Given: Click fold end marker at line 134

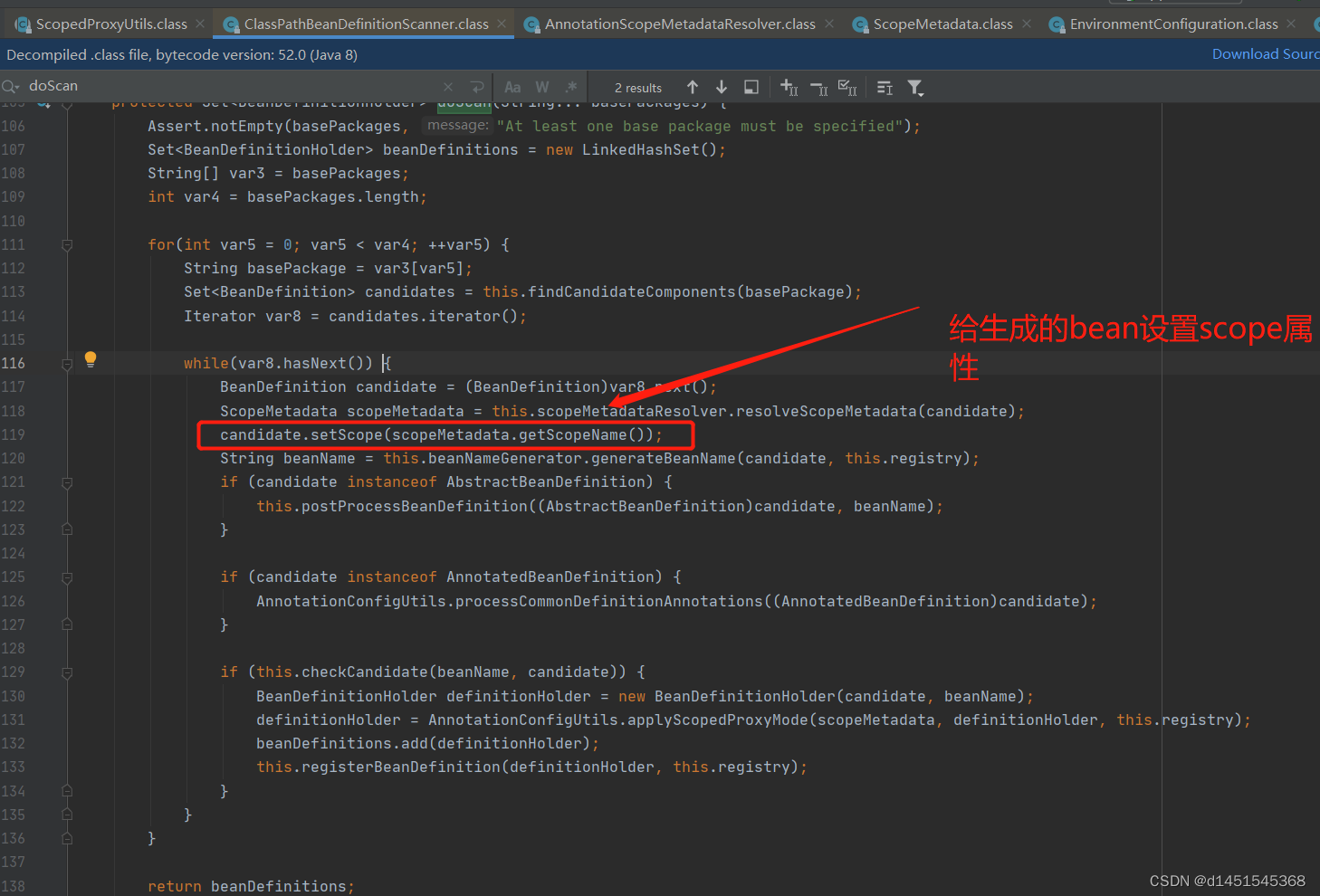Looking at the screenshot, I should coord(67,791).
